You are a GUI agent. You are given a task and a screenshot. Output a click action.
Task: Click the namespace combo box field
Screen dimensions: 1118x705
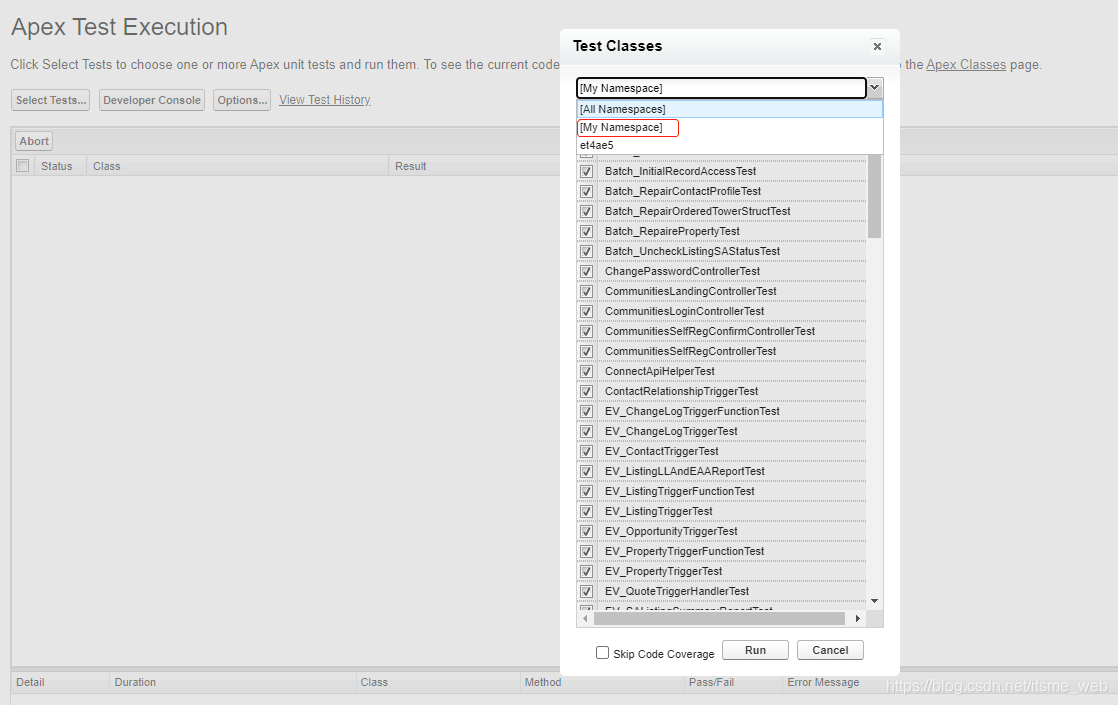point(721,88)
